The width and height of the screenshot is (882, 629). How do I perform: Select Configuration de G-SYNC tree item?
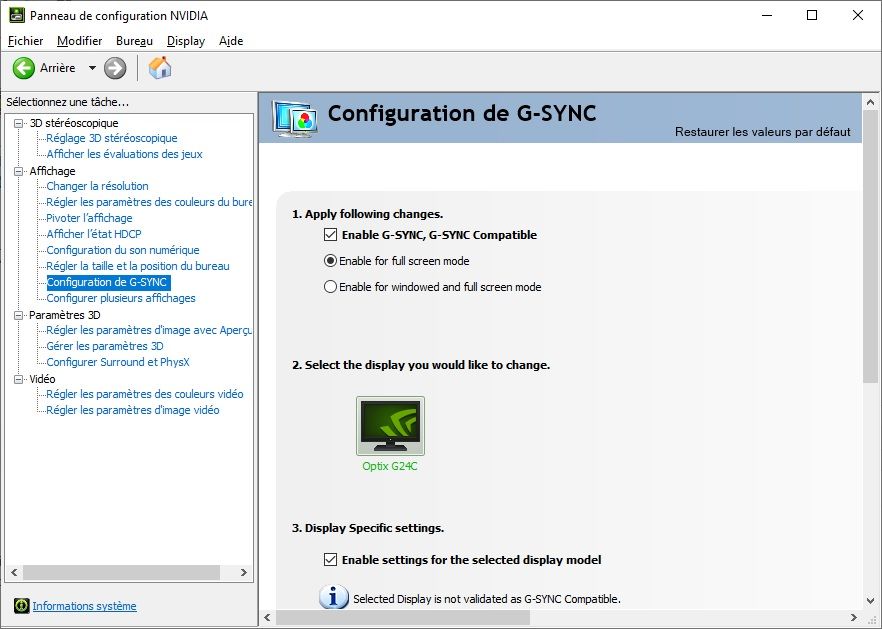pyautogui.click(x=107, y=282)
